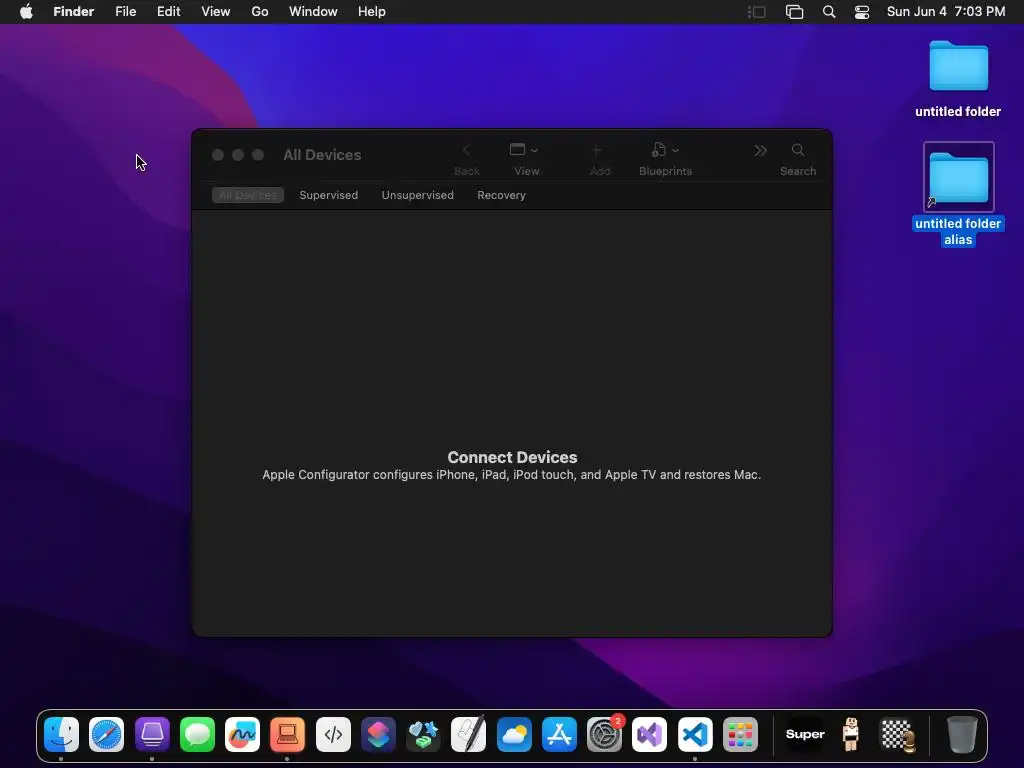
Task: Click the pixel character app in Dock
Action: click(850, 735)
